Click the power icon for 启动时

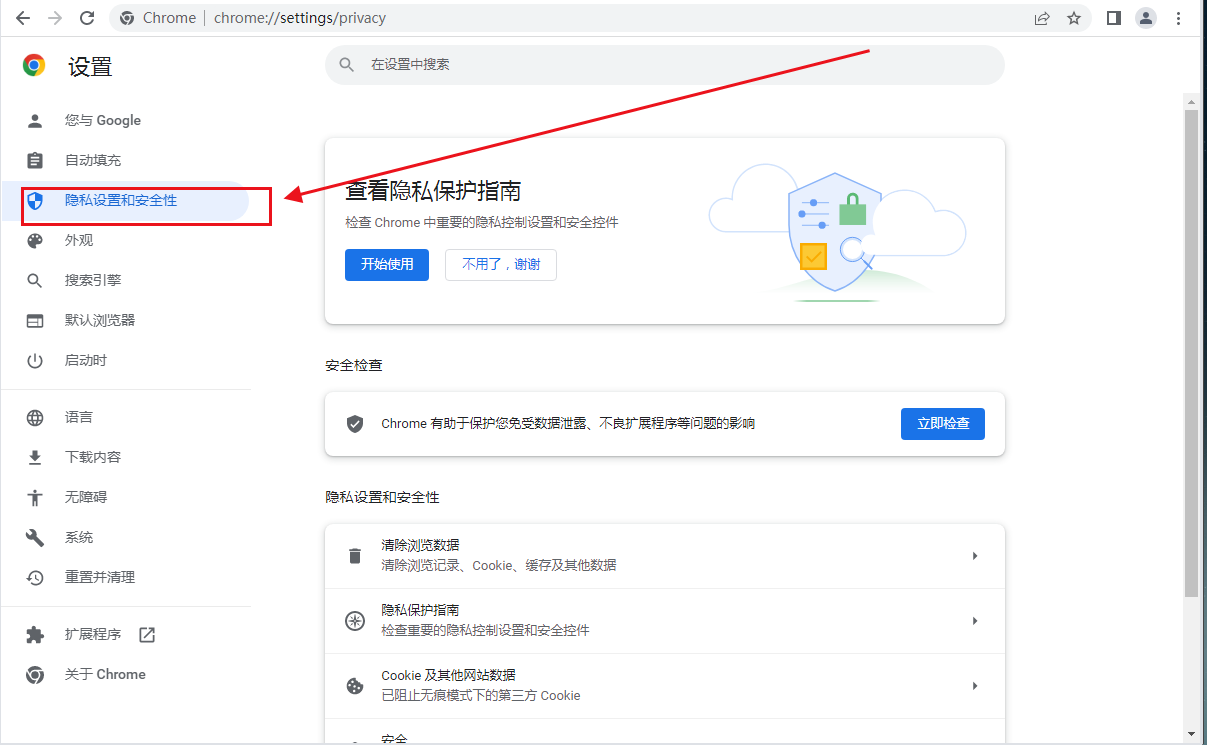[35, 361]
